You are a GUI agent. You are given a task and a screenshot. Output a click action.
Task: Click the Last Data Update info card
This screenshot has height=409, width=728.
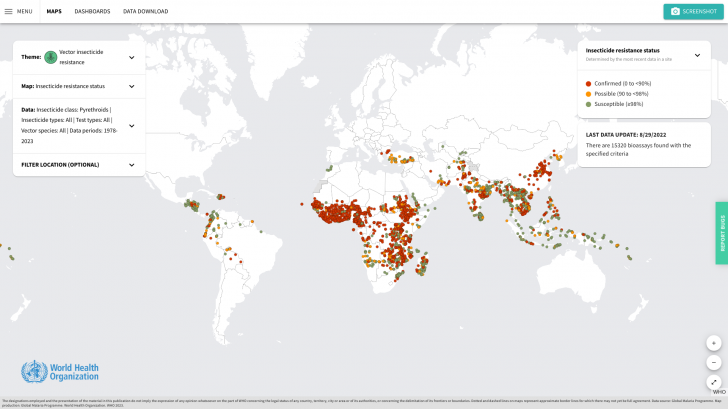tap(644, 145)
